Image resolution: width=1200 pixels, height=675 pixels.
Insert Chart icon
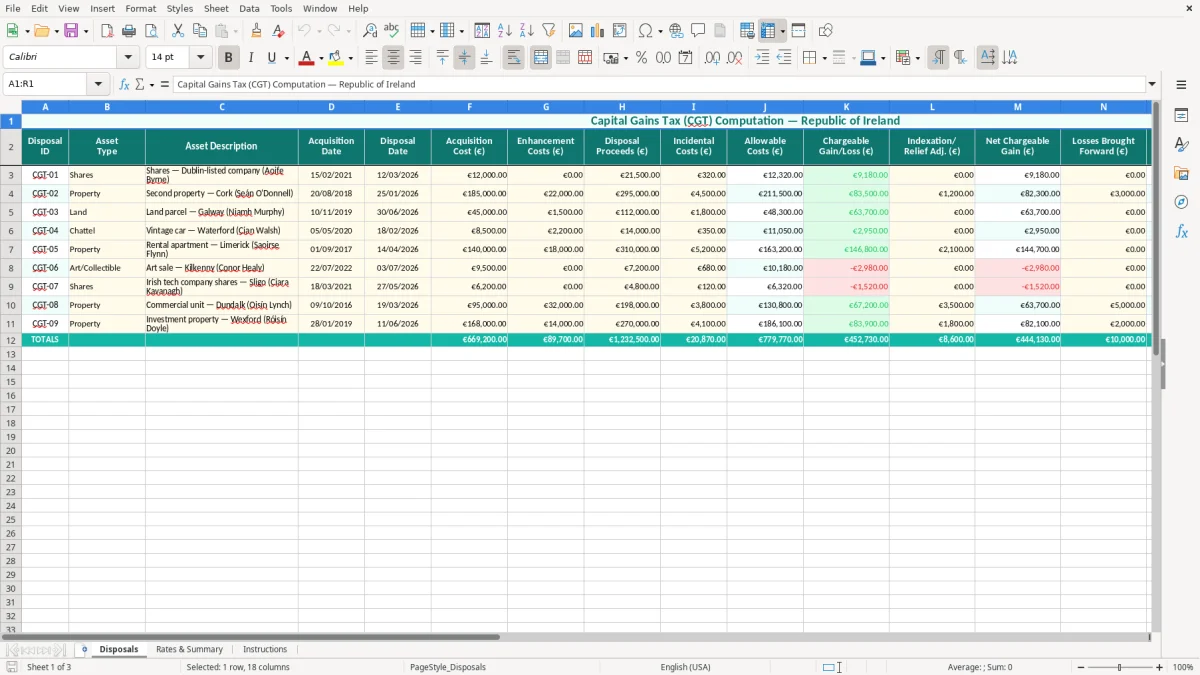[x=598, y=31]
